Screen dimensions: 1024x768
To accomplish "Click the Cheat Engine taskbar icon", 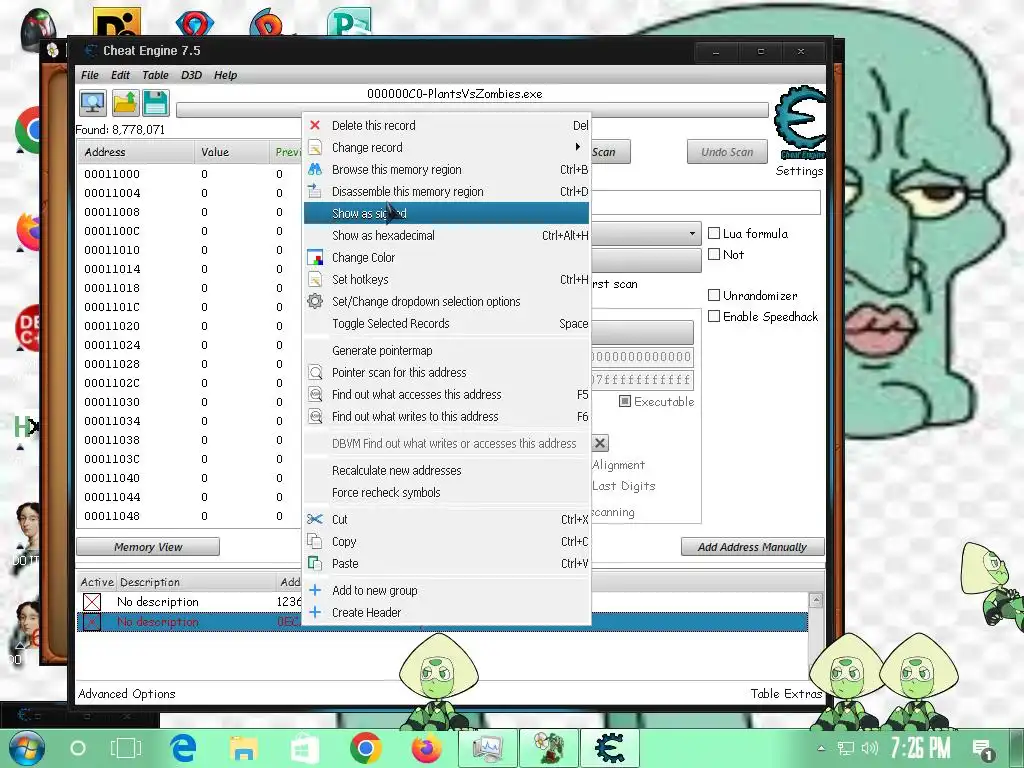I will [x=609, y=748].
